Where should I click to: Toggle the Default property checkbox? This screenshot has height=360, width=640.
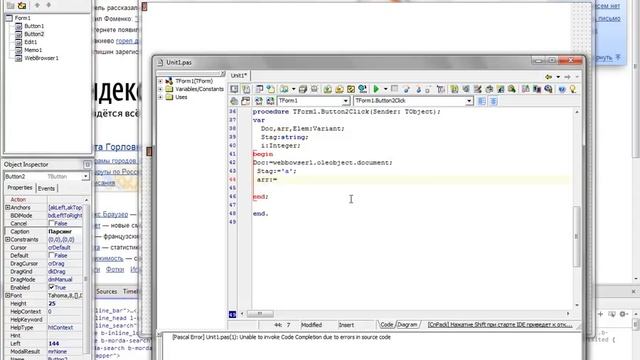(x=51, y=255)
